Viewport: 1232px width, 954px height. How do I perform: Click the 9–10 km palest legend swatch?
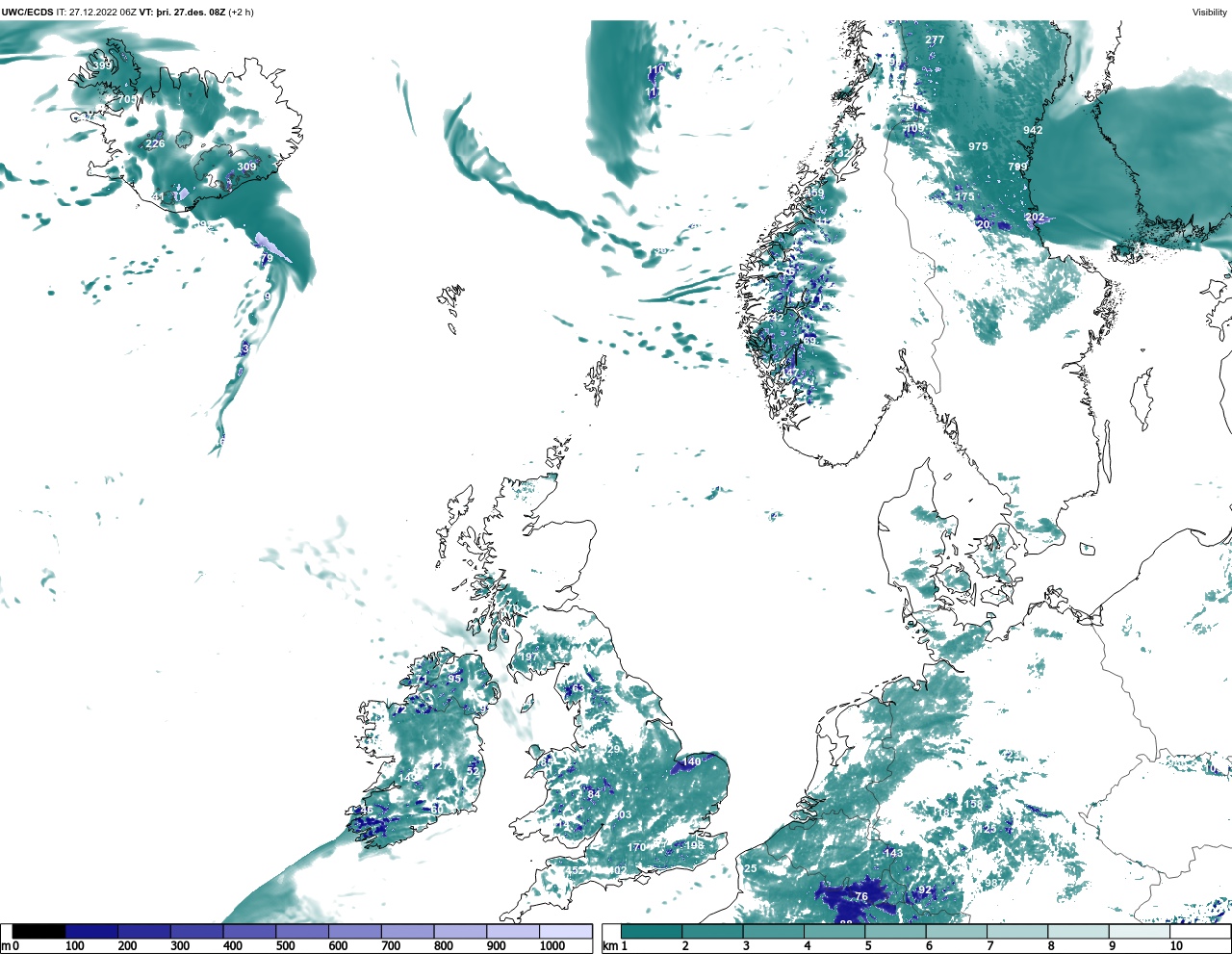click(1141, 932)
